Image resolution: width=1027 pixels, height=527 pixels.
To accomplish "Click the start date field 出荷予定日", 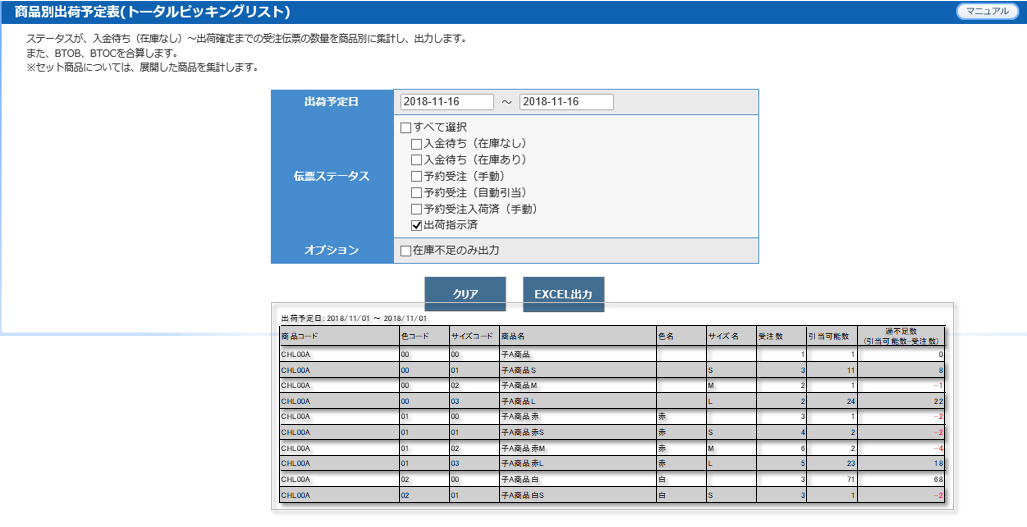I will tap(447, 102).
